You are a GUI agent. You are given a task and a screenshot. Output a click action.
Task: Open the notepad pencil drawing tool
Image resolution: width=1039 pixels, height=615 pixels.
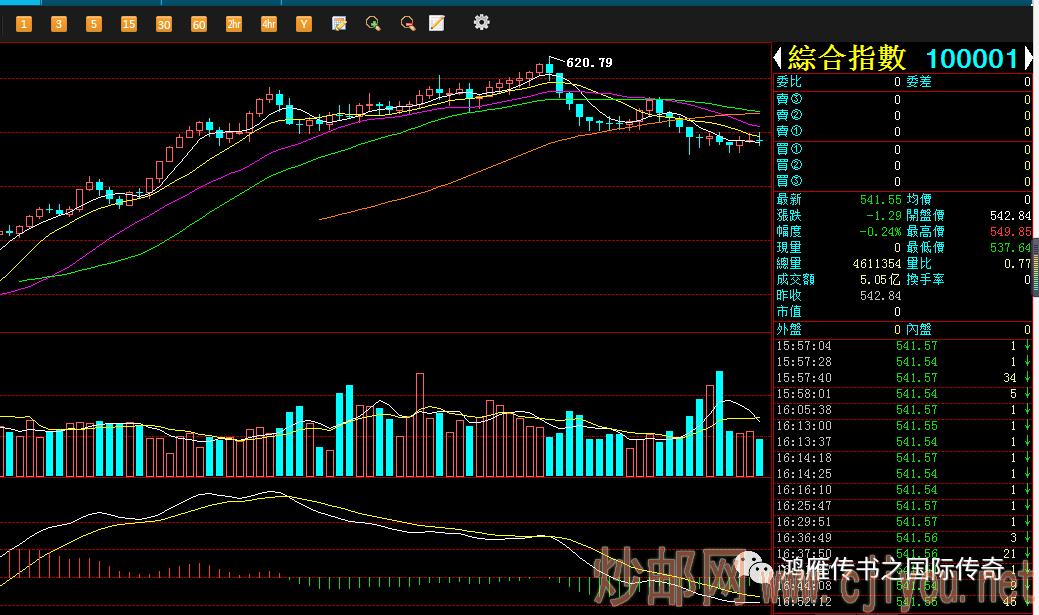[x=436, y=23]
